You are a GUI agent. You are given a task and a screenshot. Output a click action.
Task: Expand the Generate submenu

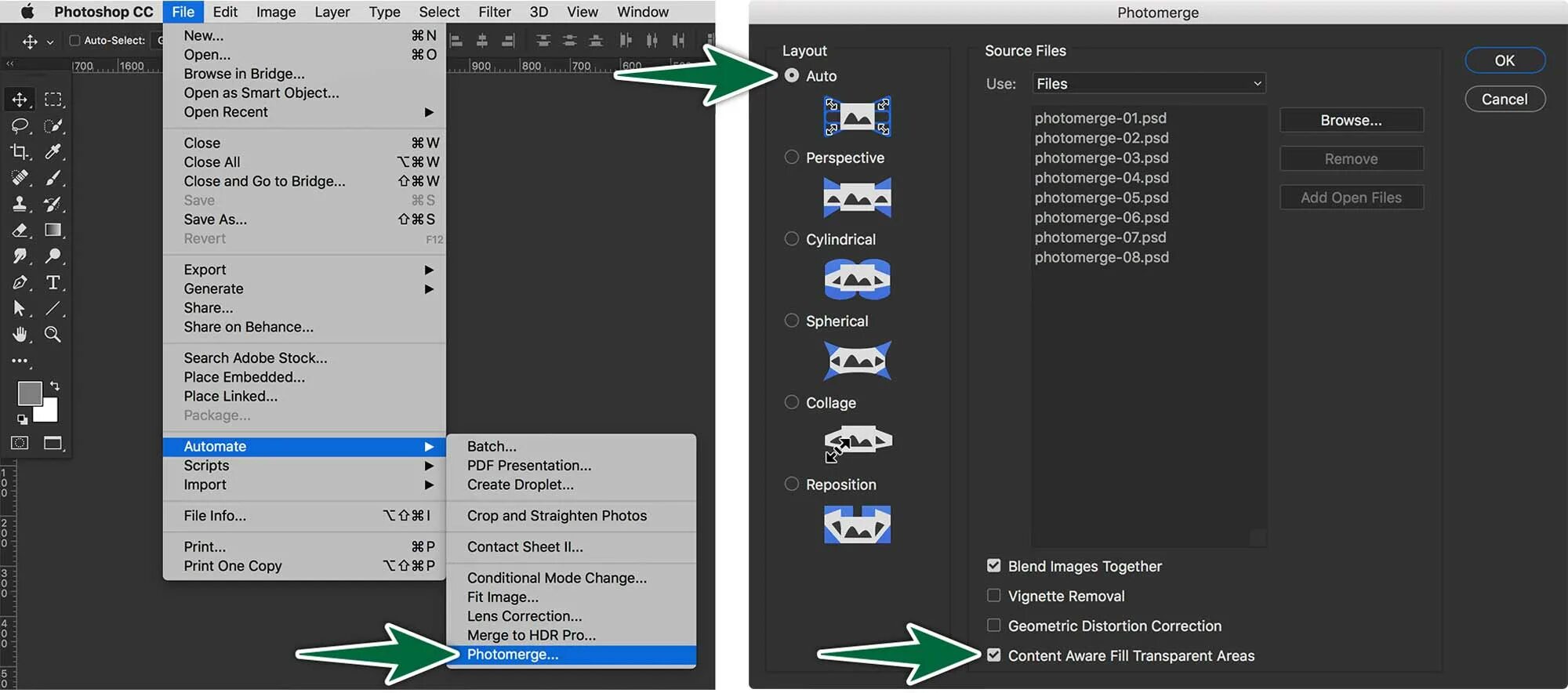(304, 288)
